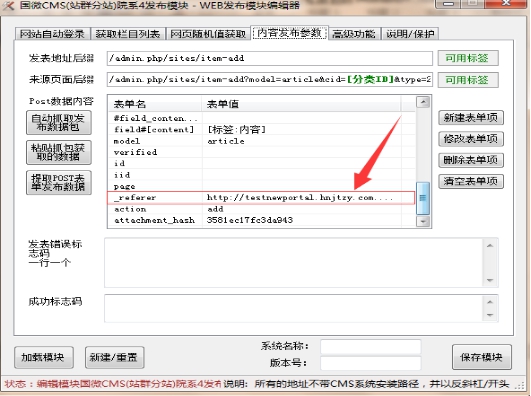Click the 删除表单项 button
The height and width of the screenshot is (396, 531).
pyautogui.click(x=471, y=160)
